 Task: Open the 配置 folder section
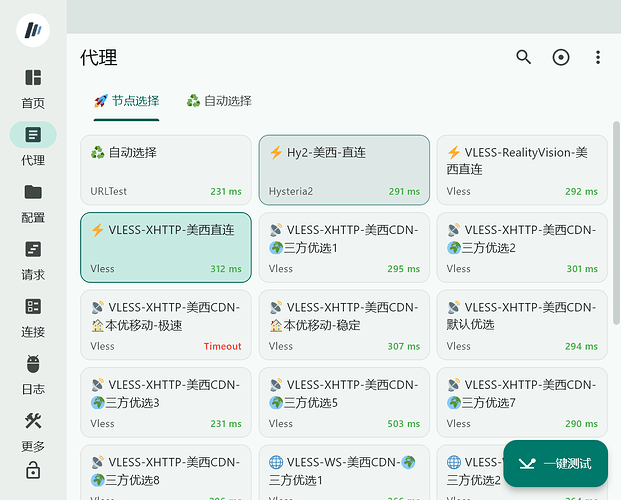point(33,204)
